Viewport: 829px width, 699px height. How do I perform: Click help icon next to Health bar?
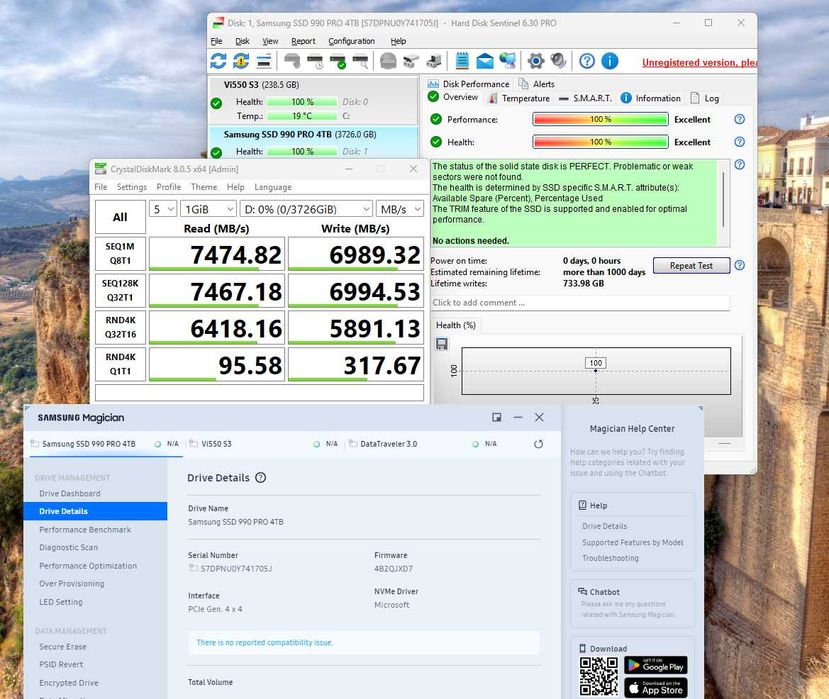[x=740, y=142]
